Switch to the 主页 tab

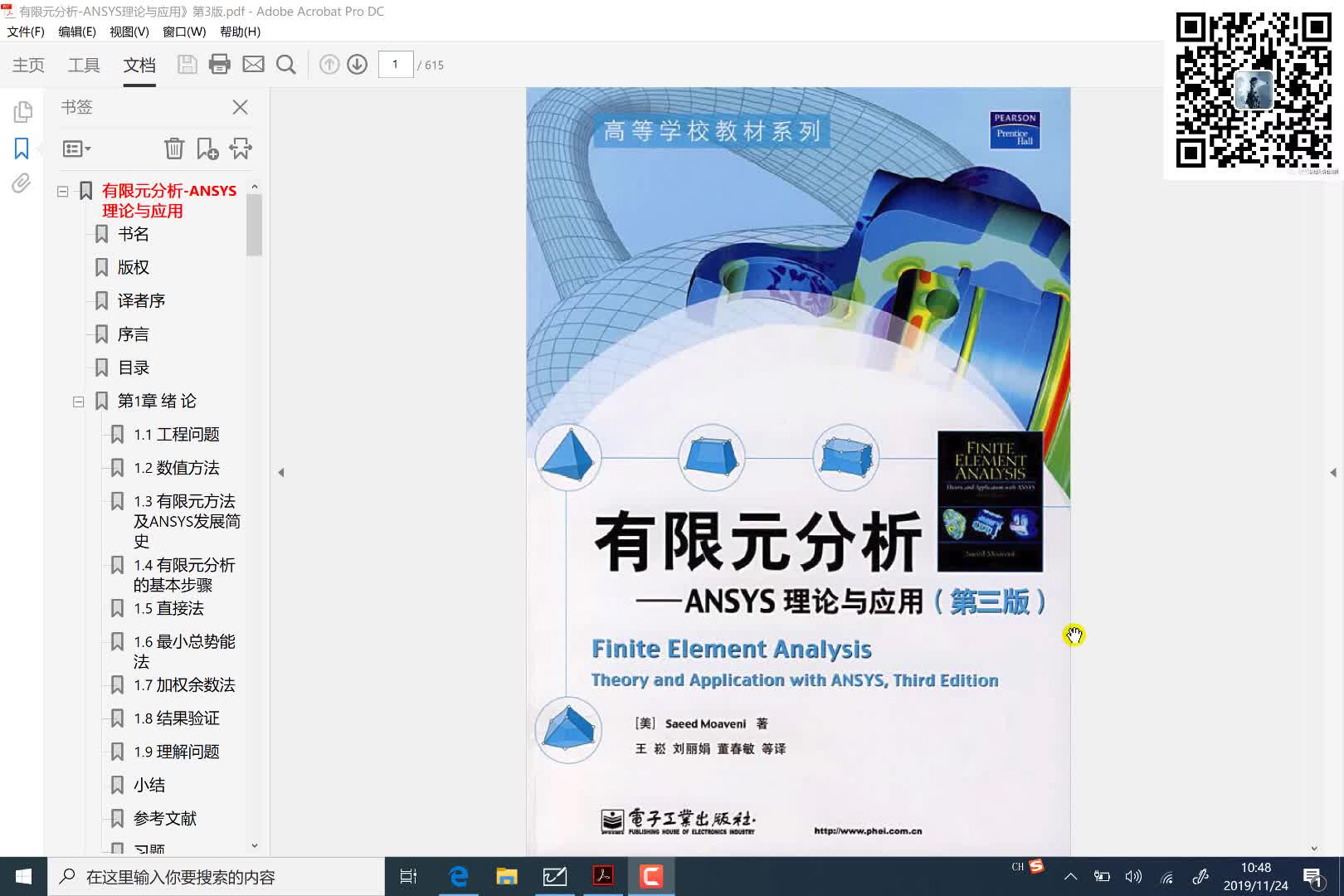[x=28, y=65]
